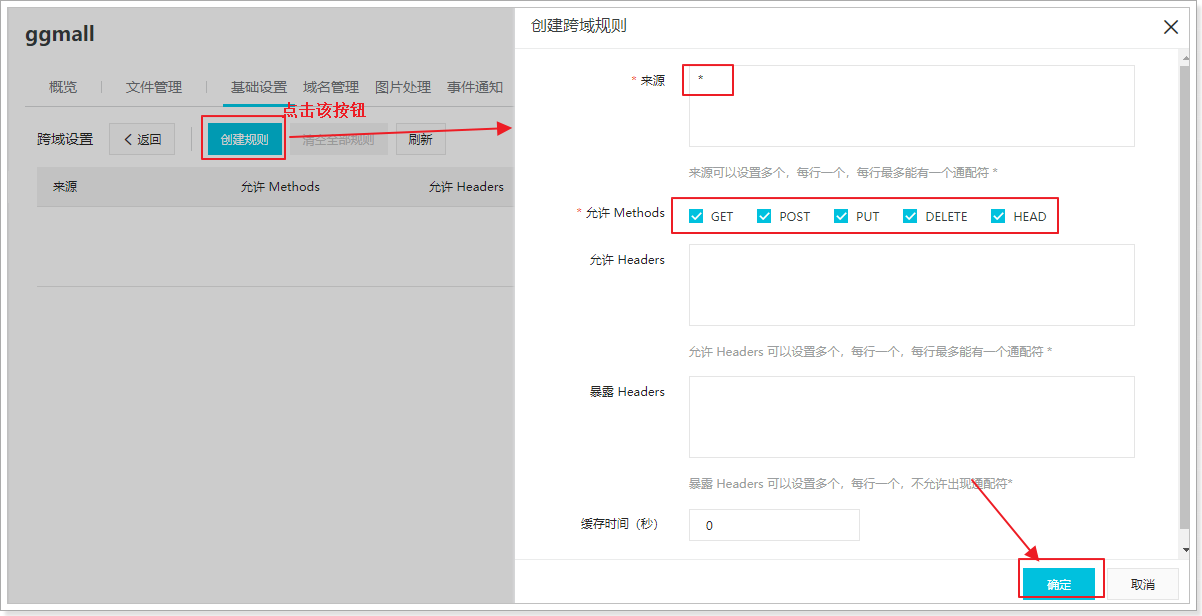Screen dimensions: 1202x616
Task: Toggle the DELETE method checkbox
Action: coord(910,216)
